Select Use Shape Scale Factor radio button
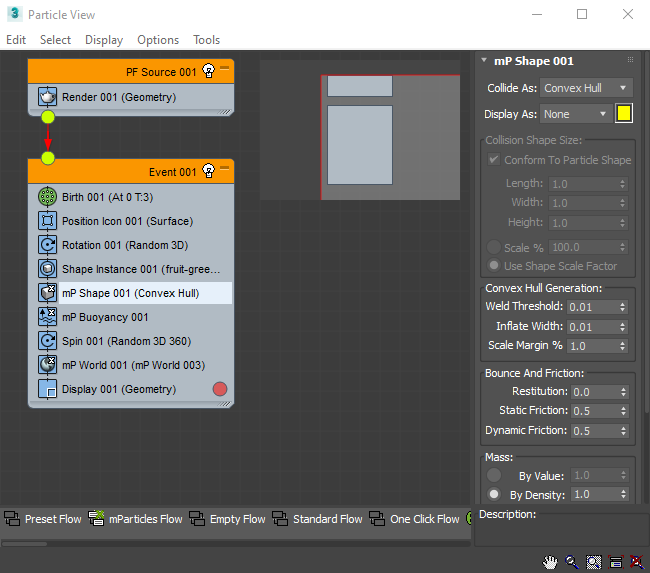The height and width of the screenshot is (573, 650). coord(493,265)
